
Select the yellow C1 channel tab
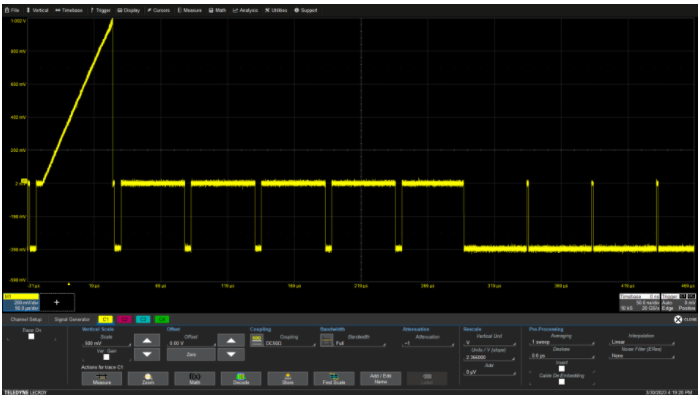point(105,319)
